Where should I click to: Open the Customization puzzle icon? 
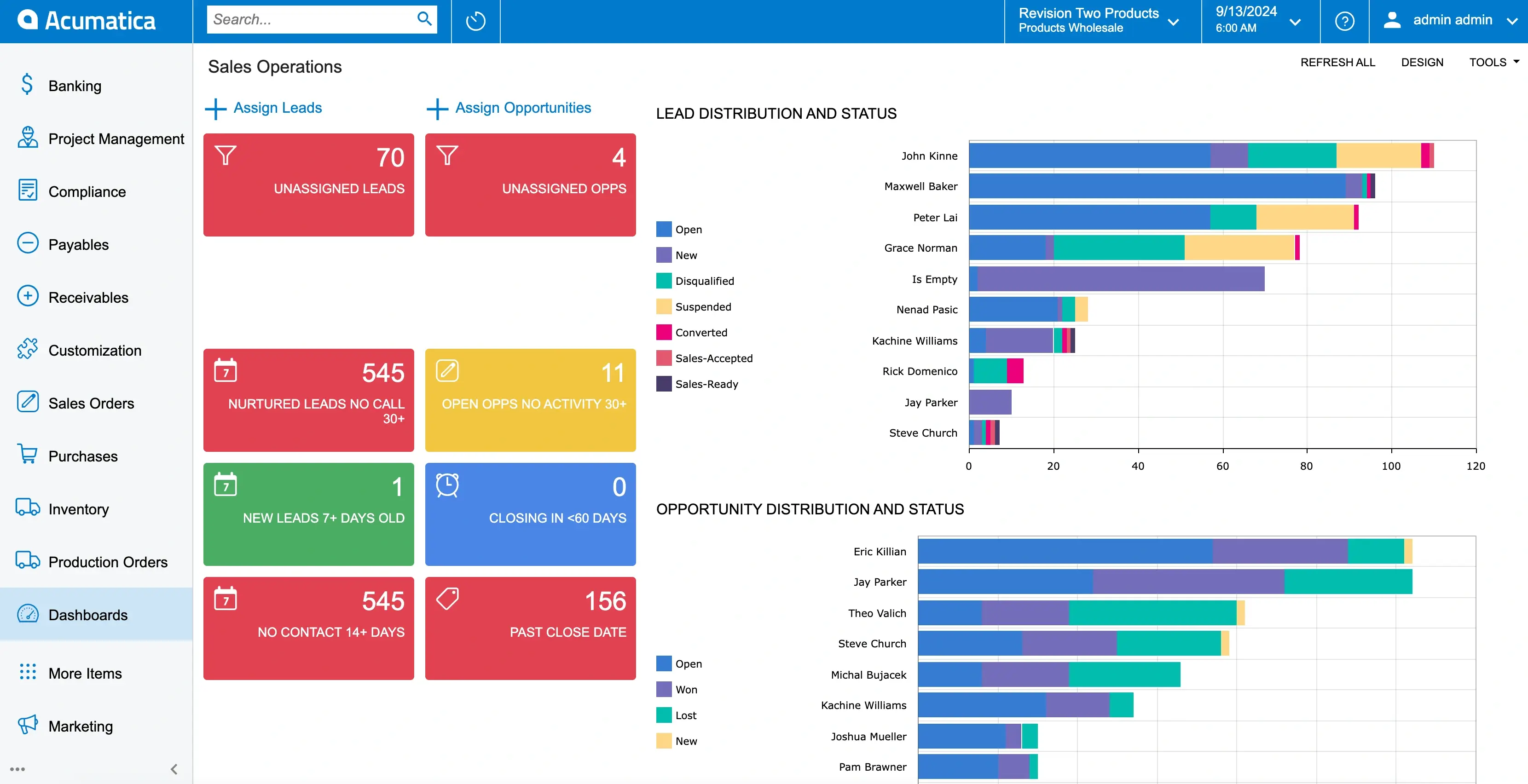[x=28, y=349]
